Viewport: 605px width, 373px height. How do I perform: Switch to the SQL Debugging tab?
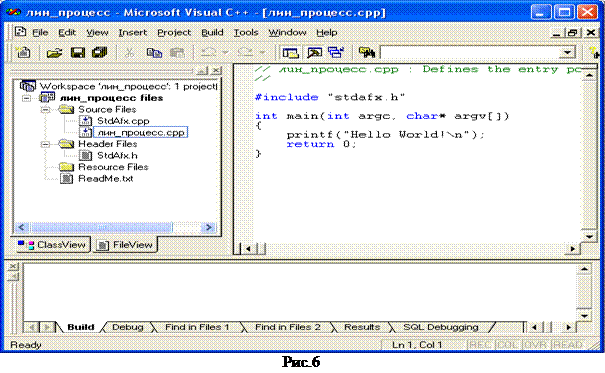click(x=441, y=327)
